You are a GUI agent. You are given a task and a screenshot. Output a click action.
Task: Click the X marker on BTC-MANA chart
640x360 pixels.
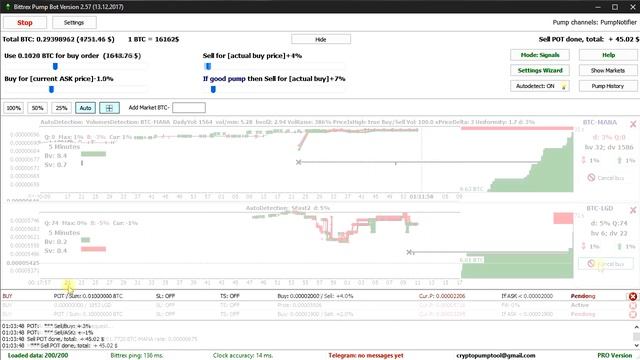tap(298, 162)
